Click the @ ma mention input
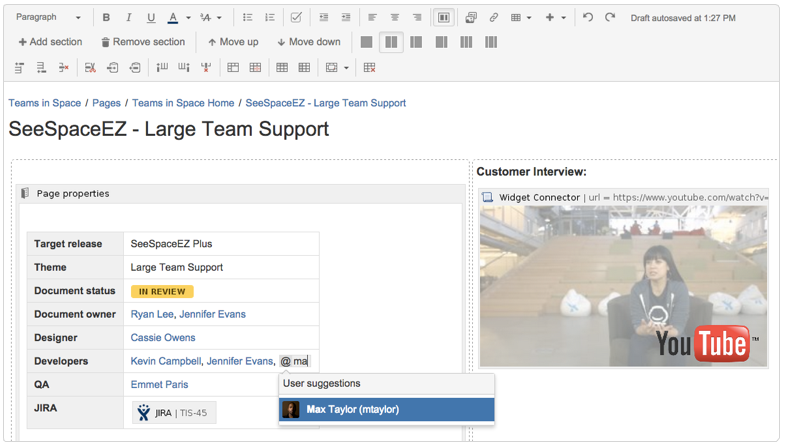This screenshot has width=785, height=446. pyautogui.click(x=295, y=361)
